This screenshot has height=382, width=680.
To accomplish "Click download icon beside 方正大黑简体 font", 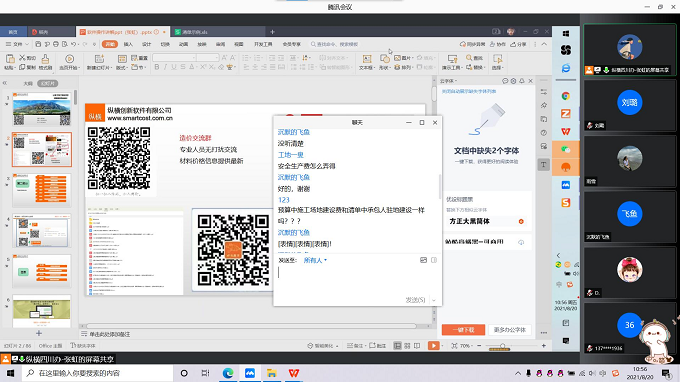I will pos(521,222).
